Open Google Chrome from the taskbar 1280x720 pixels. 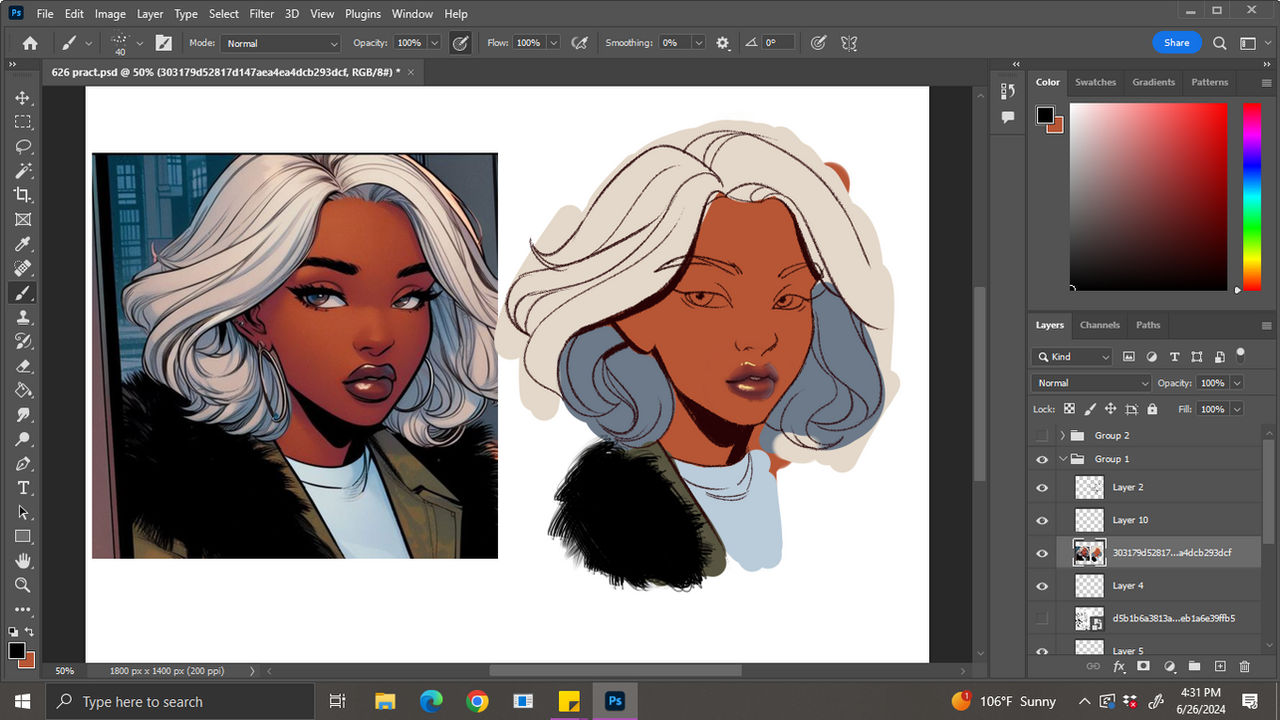tap(477, 701)
